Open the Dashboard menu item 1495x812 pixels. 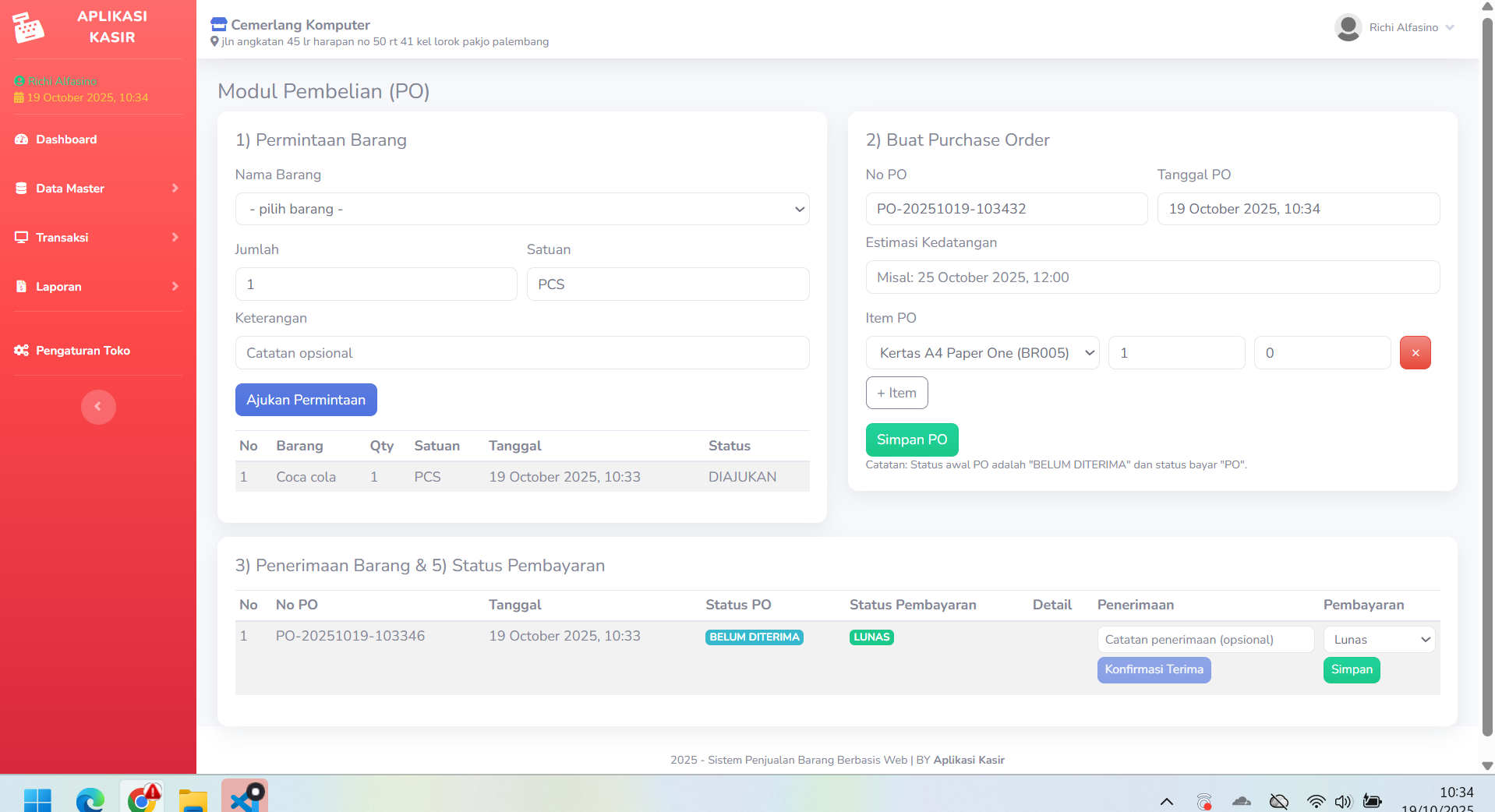coord(66,139)
